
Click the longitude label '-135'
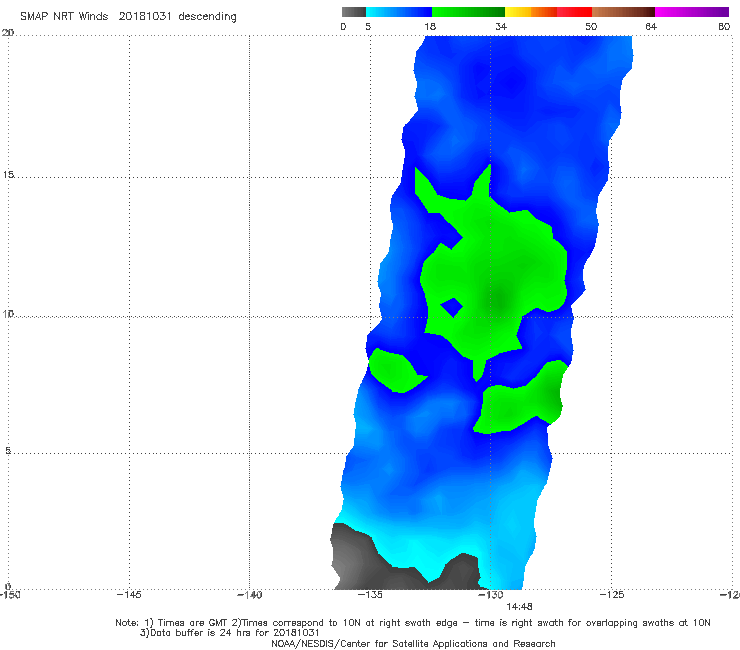370,595
